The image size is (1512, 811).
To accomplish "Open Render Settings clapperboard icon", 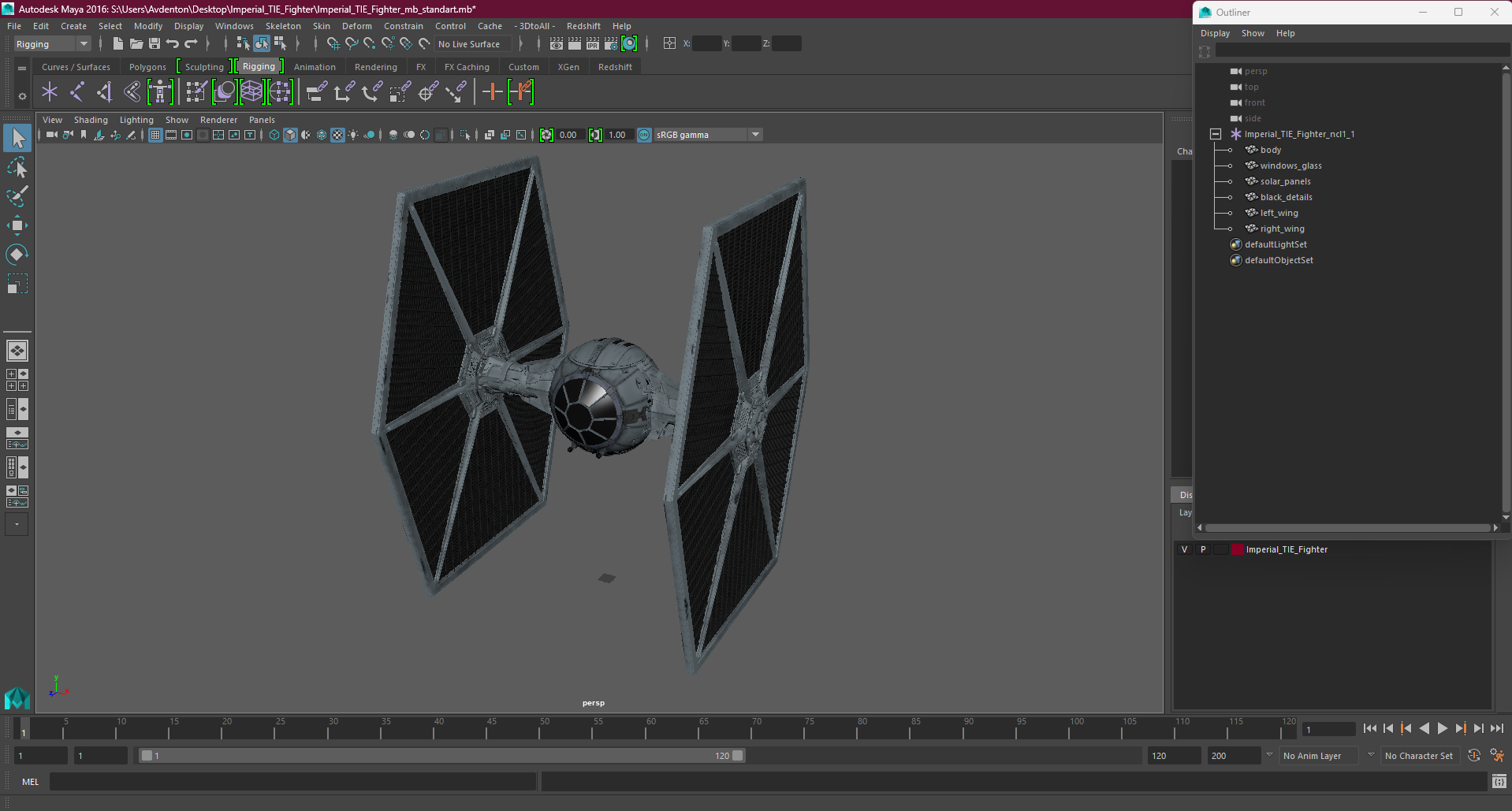I will pos(611,44).
